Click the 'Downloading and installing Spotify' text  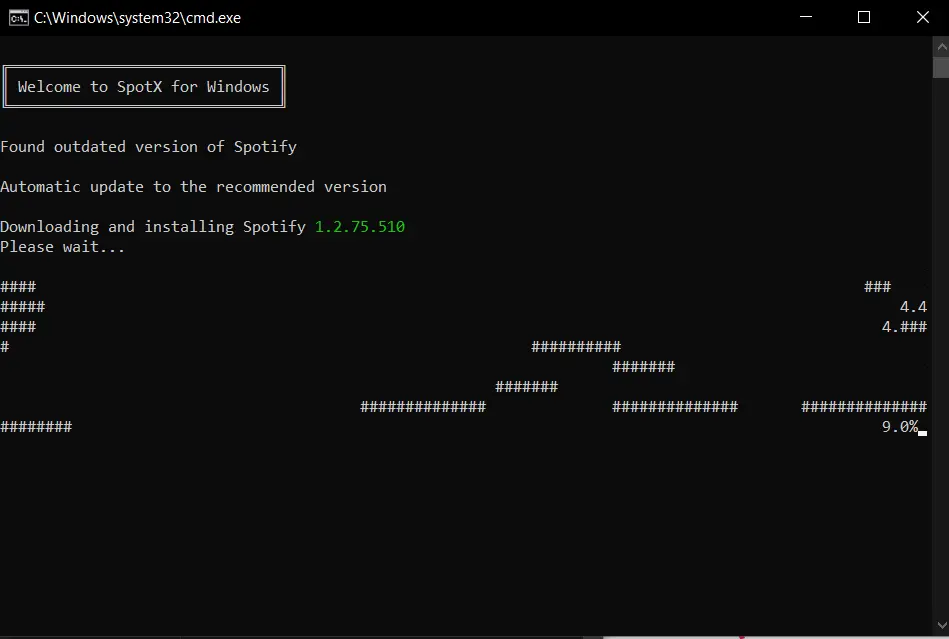(x=153, y=227)
